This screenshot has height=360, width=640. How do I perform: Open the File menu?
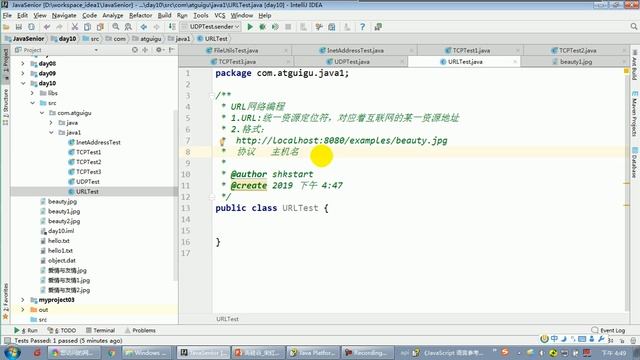point(7,16)
